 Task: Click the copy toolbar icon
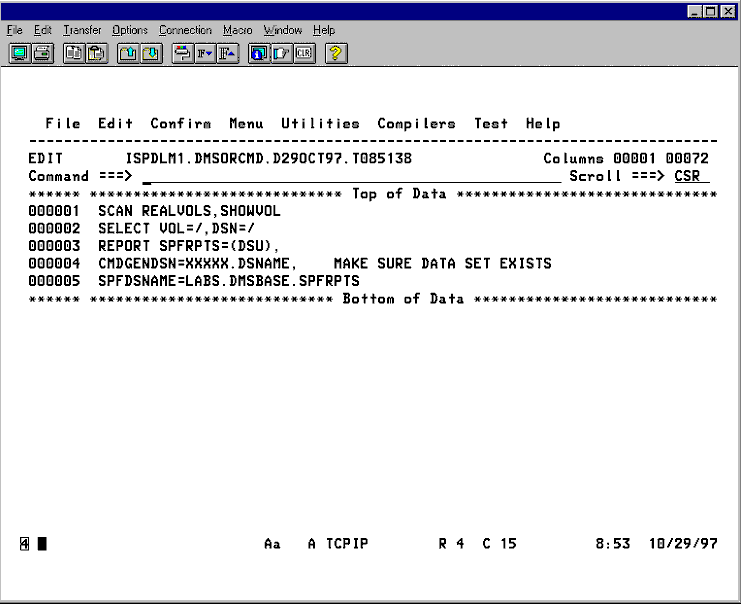tap(73, 53)
